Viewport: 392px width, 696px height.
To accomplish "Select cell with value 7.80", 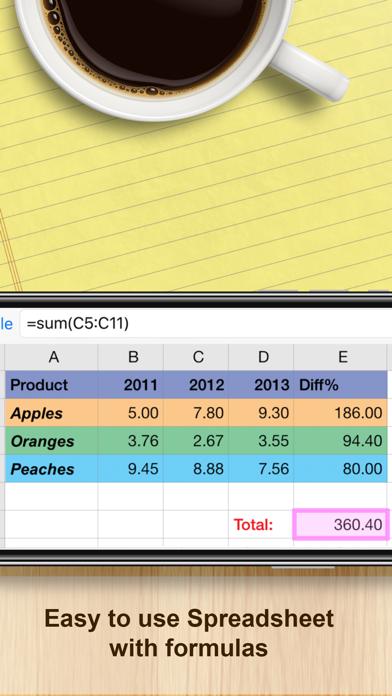I will point(196,413).
